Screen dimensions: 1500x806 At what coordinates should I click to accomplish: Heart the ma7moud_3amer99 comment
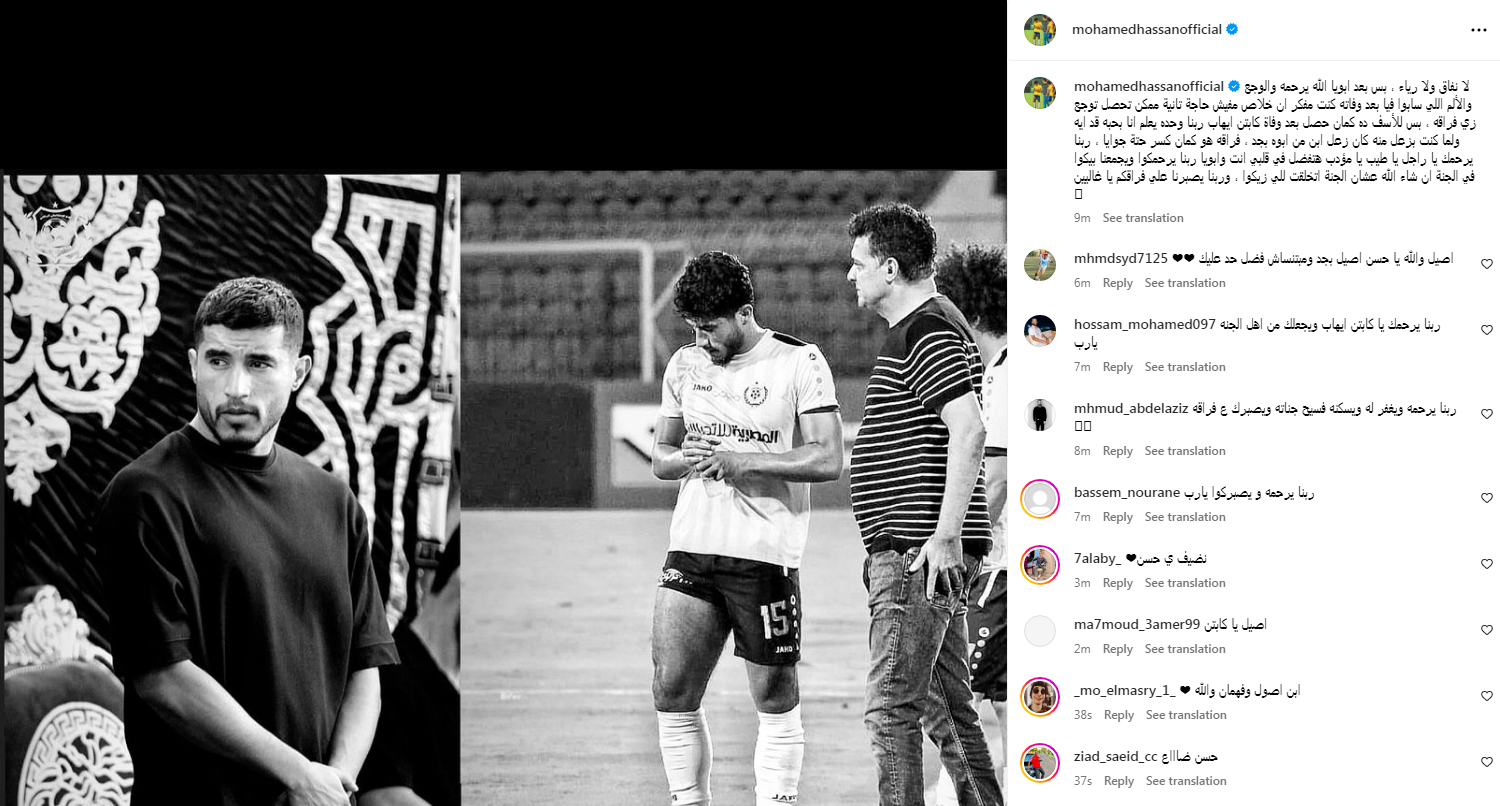1486,630
